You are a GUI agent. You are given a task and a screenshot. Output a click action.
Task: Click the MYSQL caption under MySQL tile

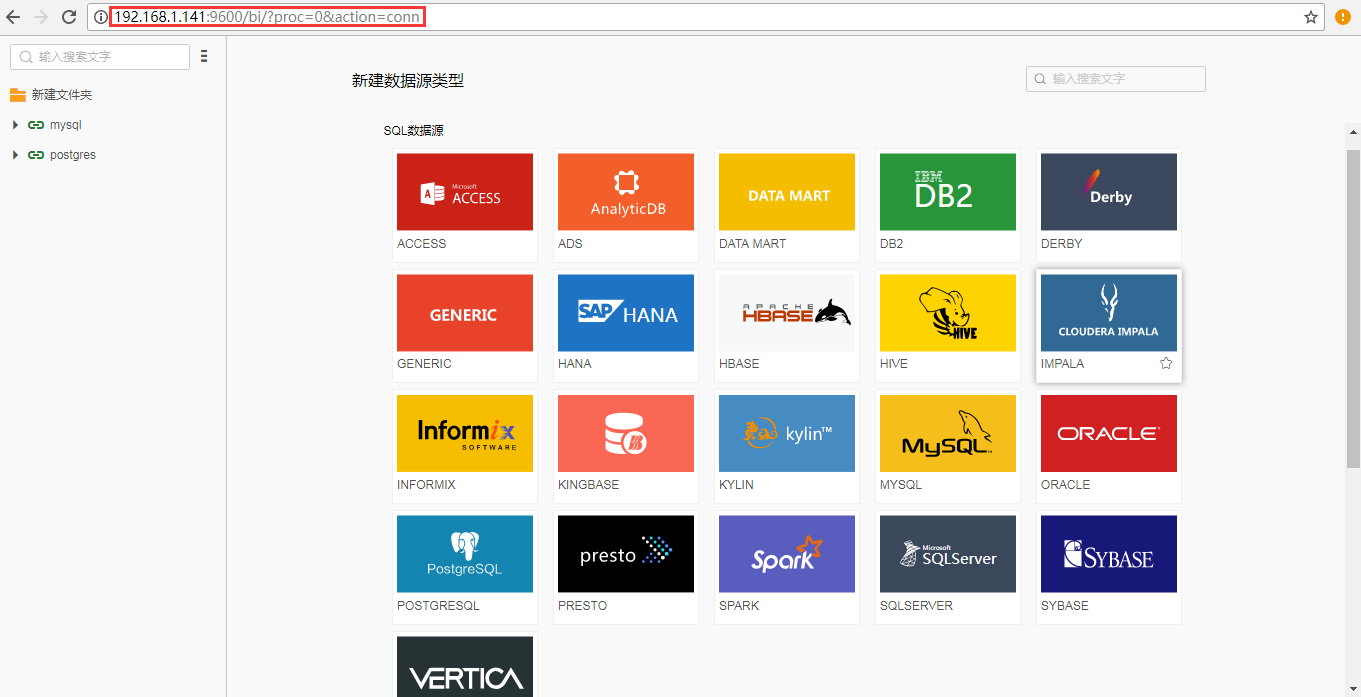[x=901, y=484]
